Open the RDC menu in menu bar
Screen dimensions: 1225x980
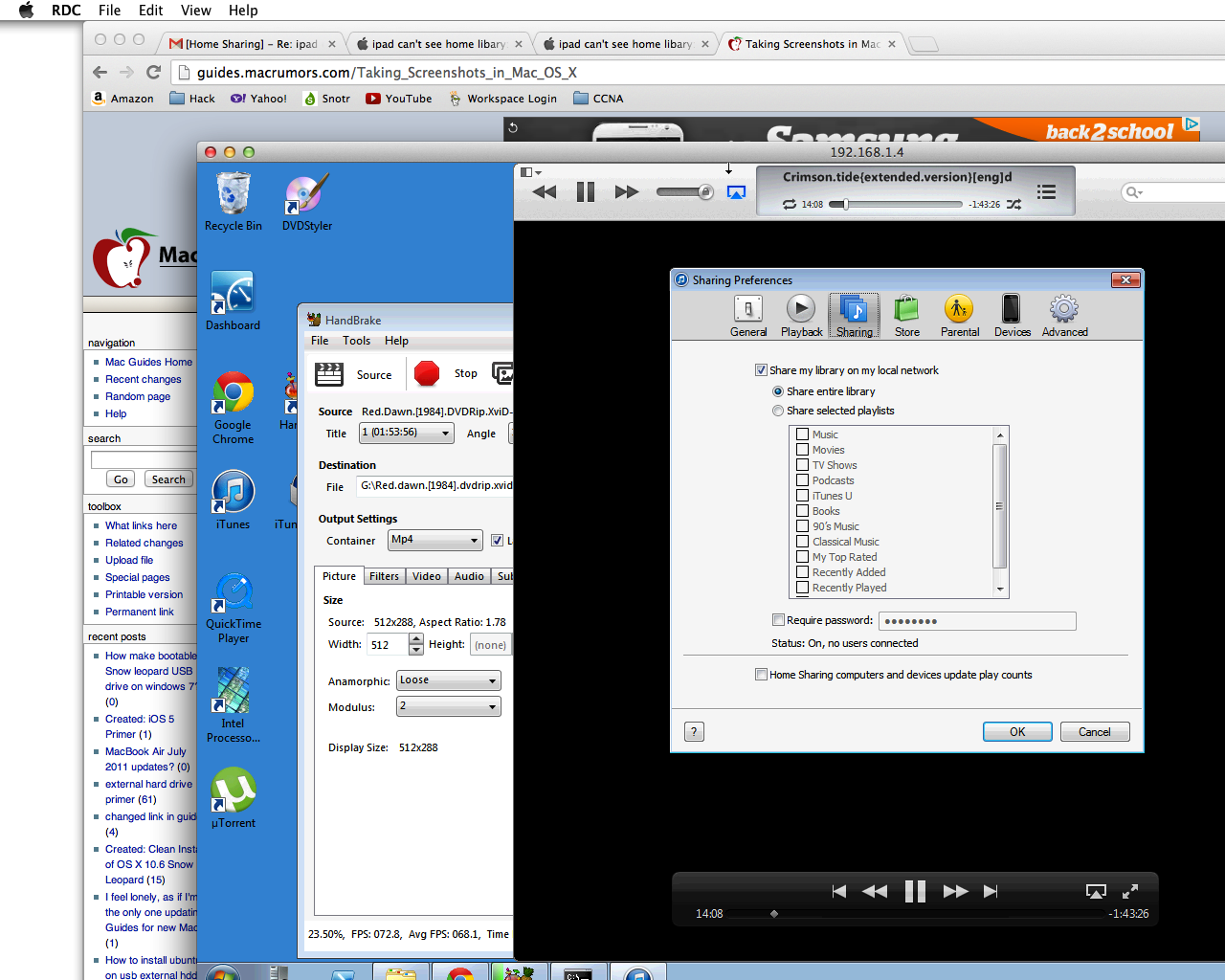coord(66,11)
